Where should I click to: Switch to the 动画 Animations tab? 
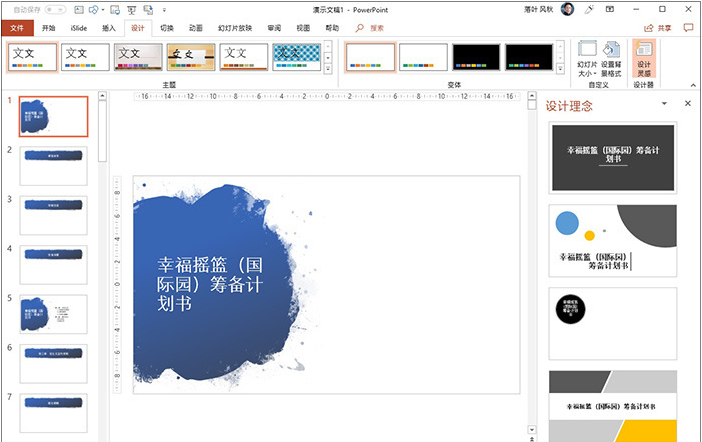(x=196, y=28)
